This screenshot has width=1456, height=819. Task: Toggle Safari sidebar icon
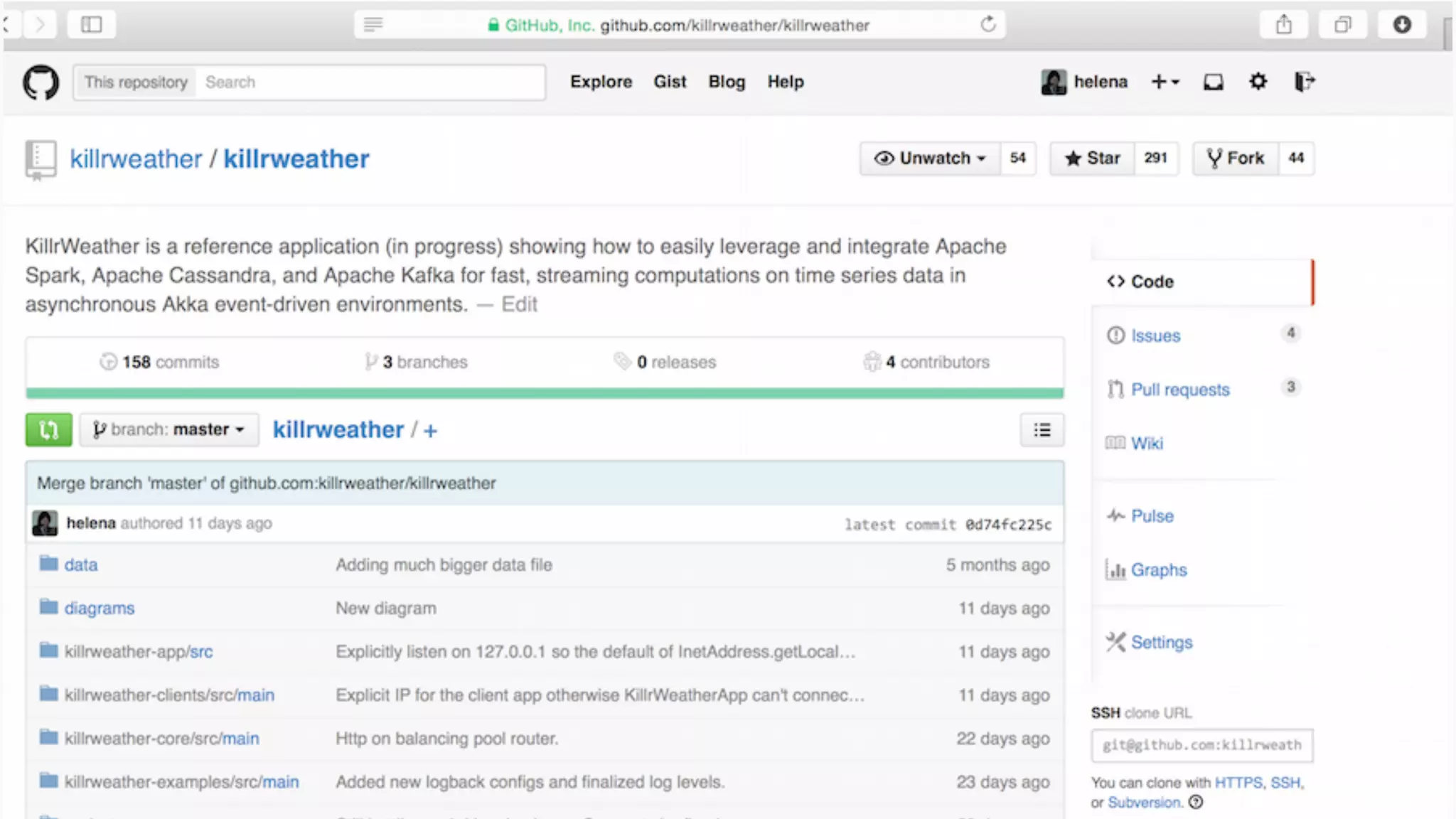click(91, 25)
